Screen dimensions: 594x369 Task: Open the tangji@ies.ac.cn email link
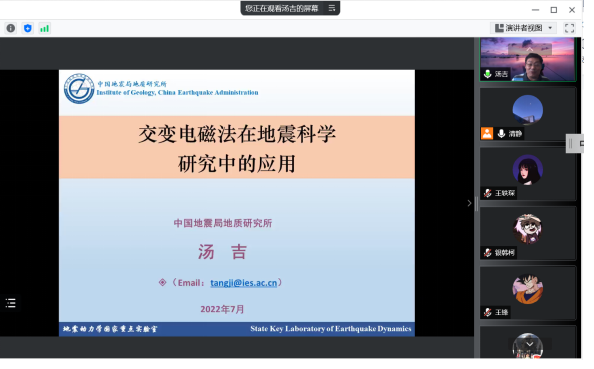point(244,283)
